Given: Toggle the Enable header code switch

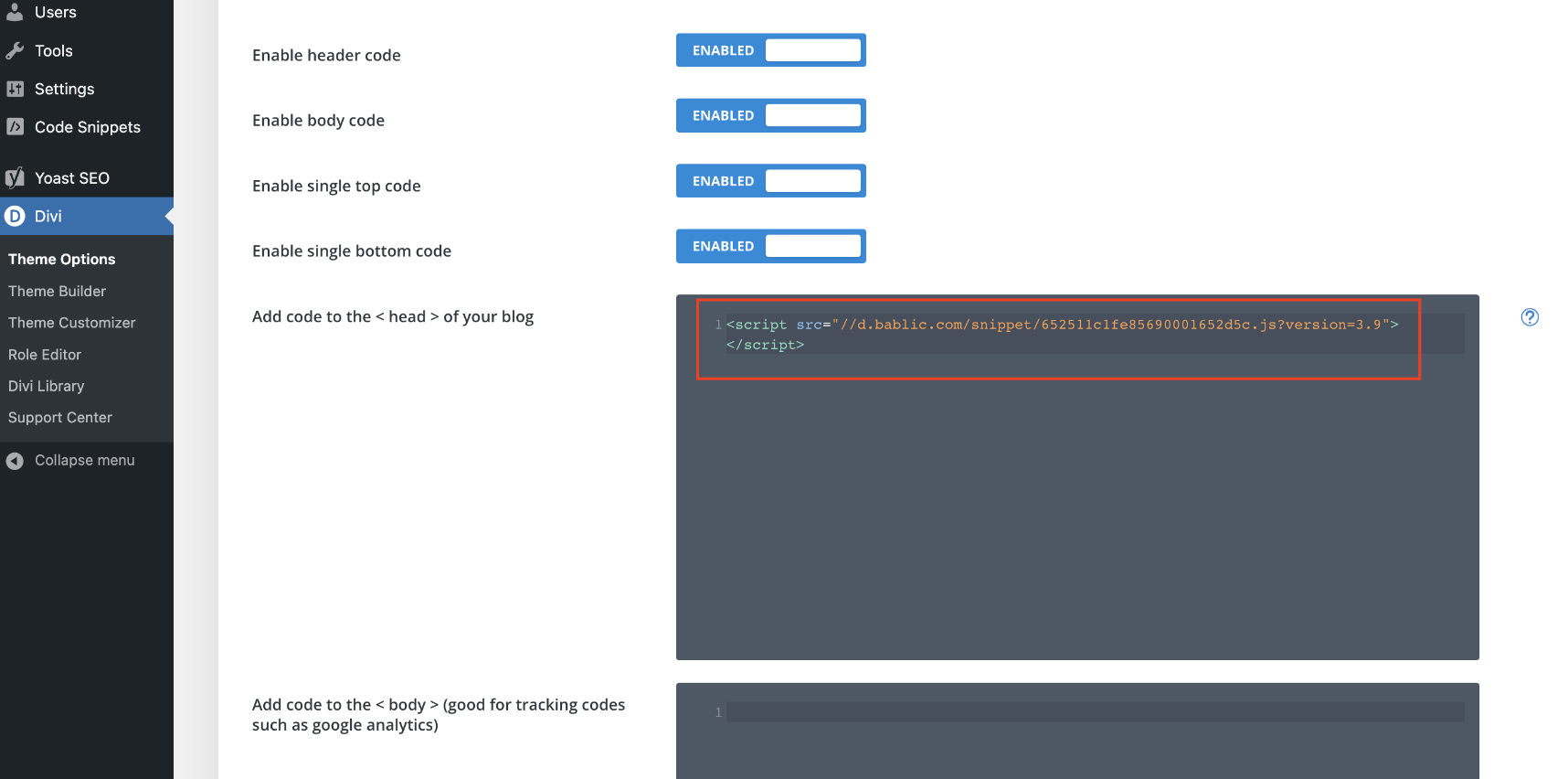Looking at the screenshot, I should pos(771,50).
